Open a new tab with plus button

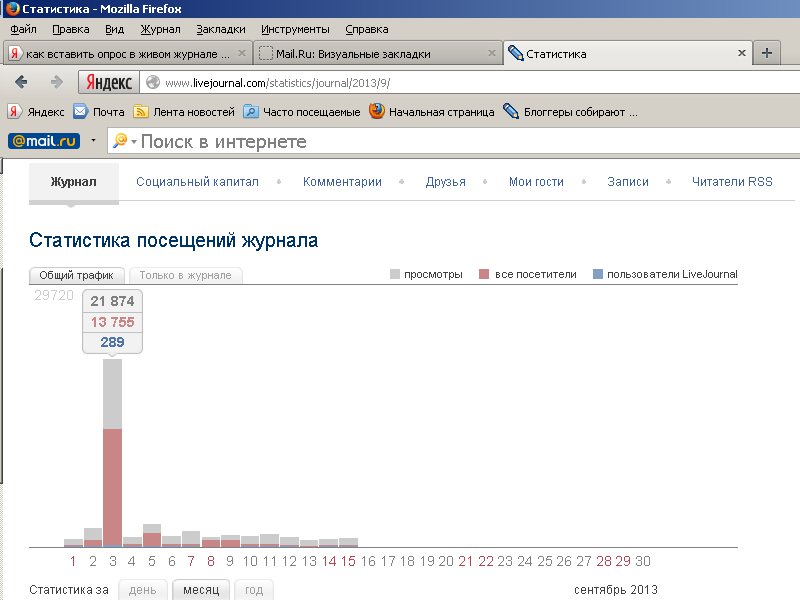tap(767, 53)
